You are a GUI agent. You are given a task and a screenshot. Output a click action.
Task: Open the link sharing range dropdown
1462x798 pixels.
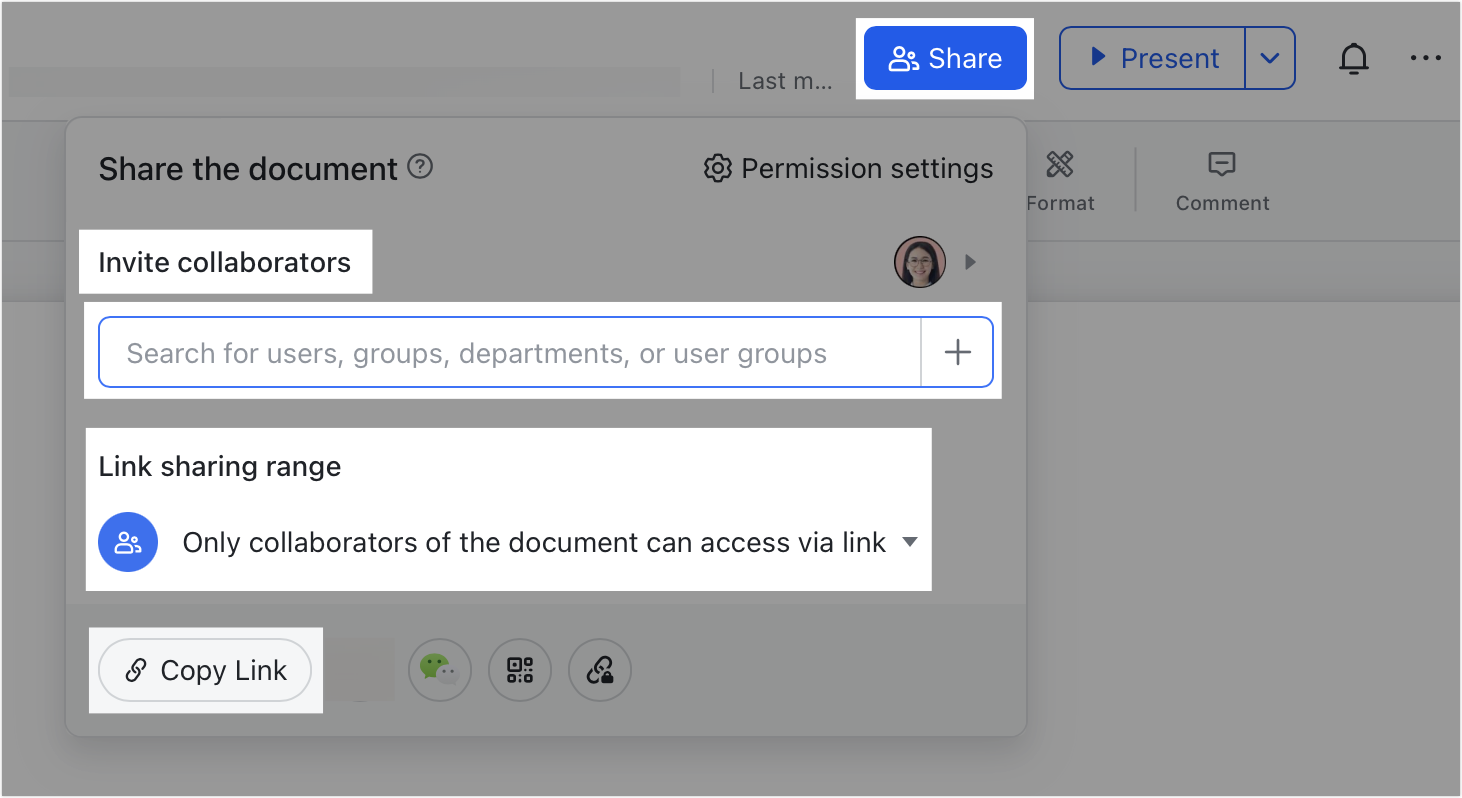coord(909,542)
